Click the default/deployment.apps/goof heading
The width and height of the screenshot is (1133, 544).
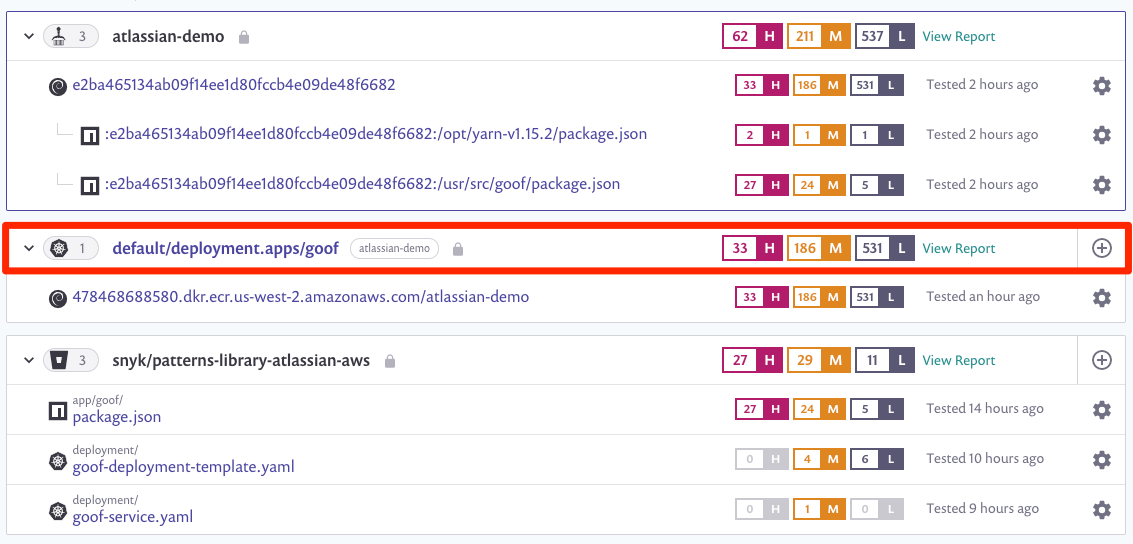pyautogui.click(x=225, y=249)
